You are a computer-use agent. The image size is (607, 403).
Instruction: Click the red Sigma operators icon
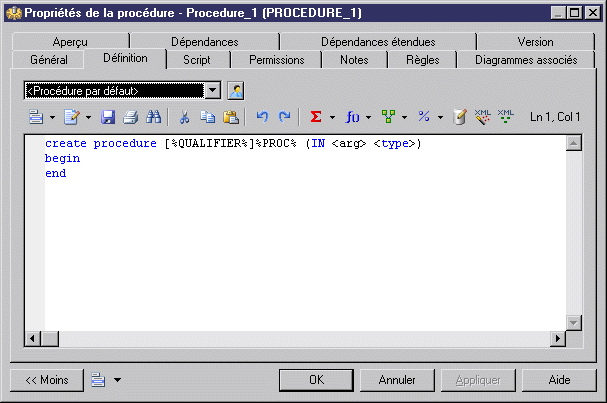(x=316, y=117)
